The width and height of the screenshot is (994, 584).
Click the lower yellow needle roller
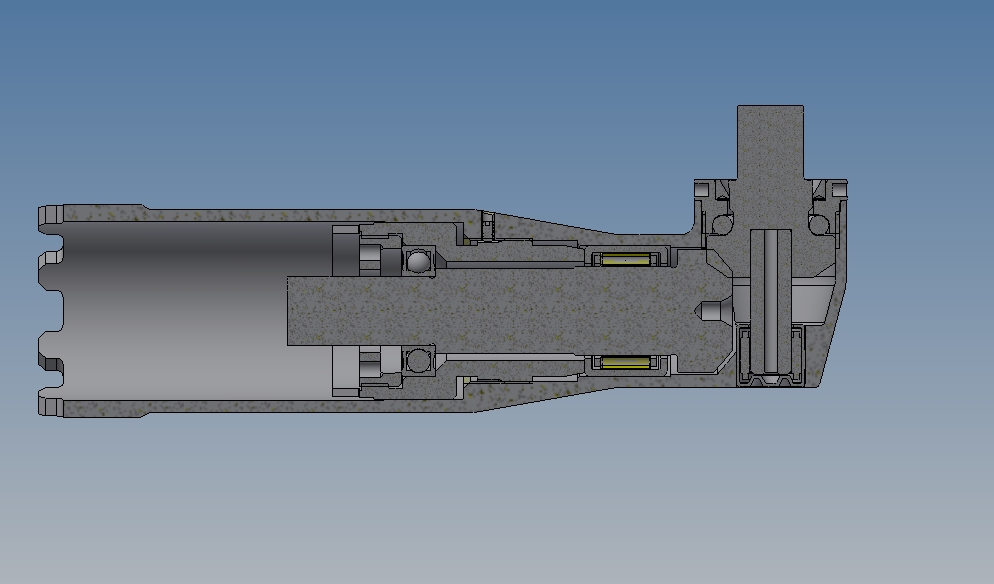click(x=625, y=360)
